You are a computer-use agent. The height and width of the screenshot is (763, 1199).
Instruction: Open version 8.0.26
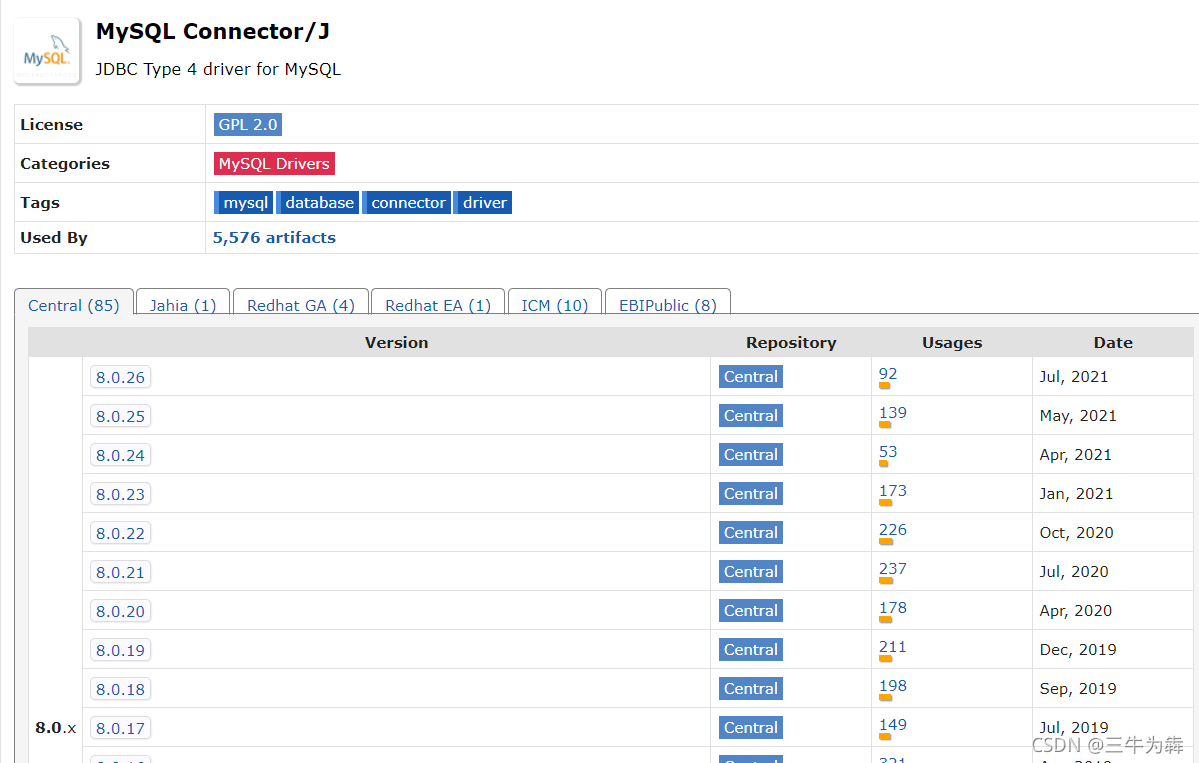[x=120, y=377]
